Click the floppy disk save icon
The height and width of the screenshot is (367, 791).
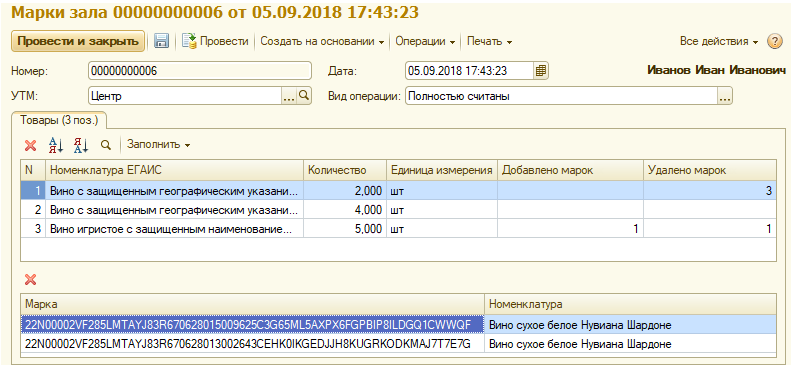[161, 41]
